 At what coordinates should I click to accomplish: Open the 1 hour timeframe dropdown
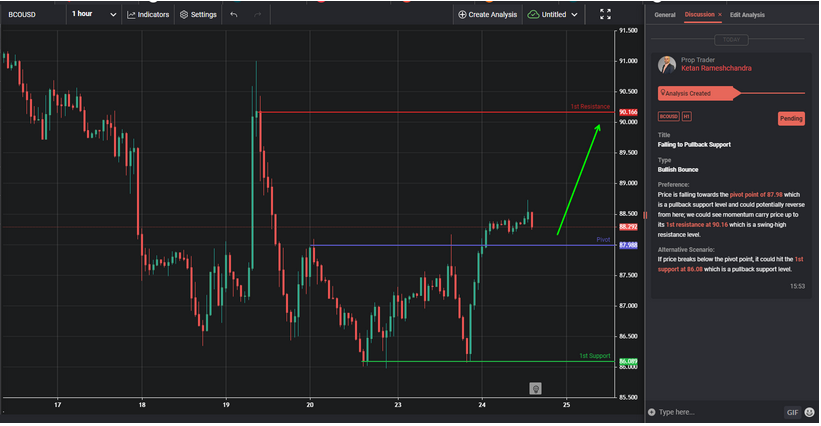[94, 14]
